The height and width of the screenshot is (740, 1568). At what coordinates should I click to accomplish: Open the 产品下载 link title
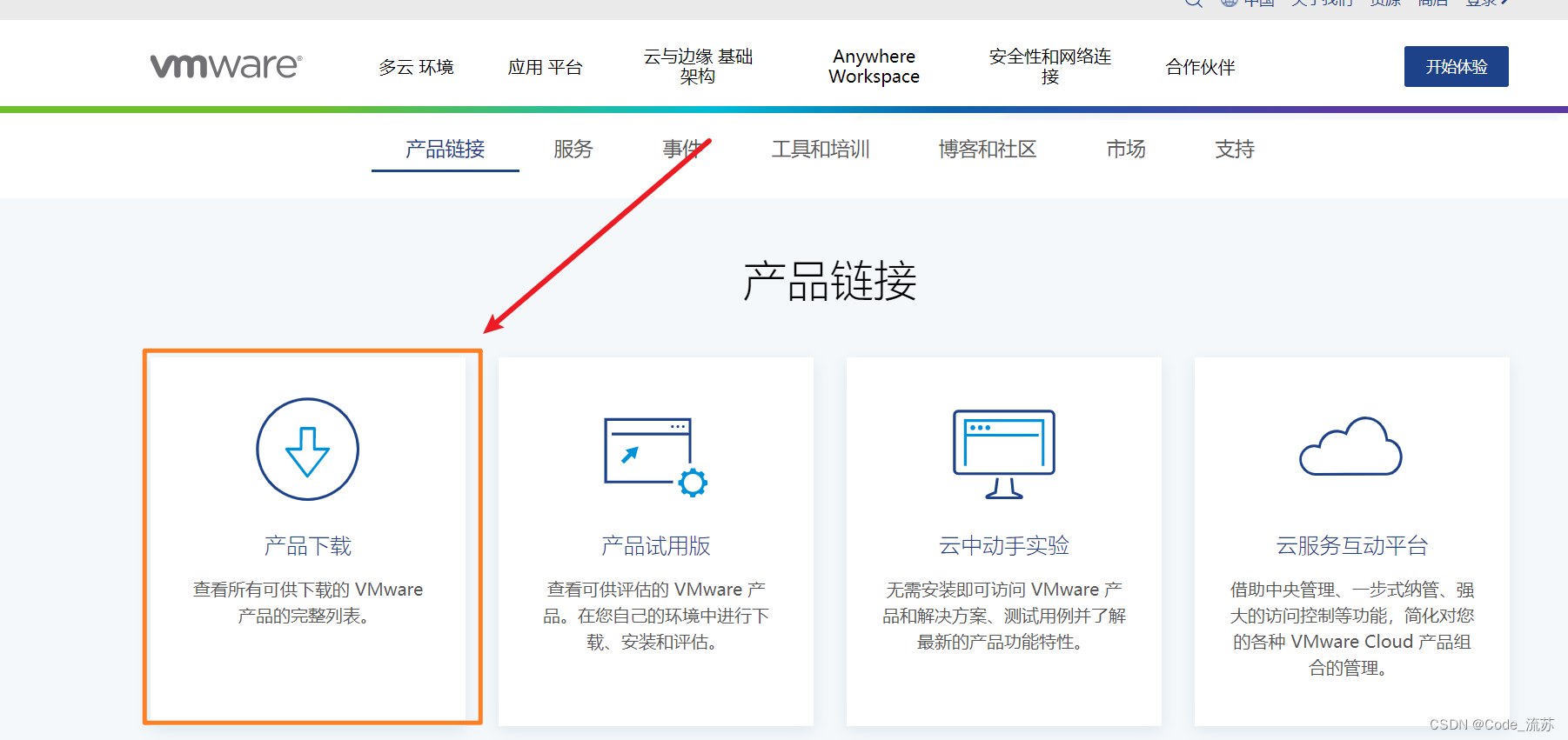307,546
